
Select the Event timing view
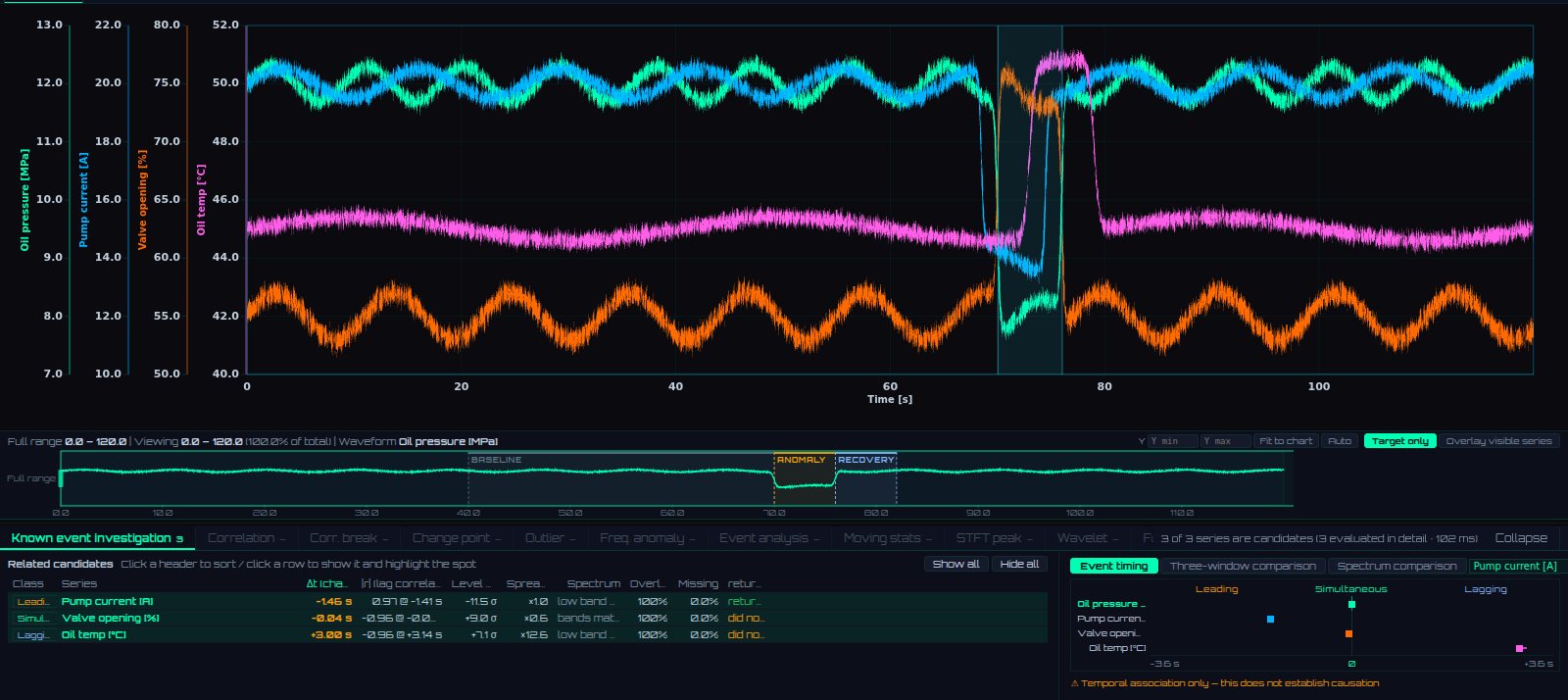pos(1114,566)
